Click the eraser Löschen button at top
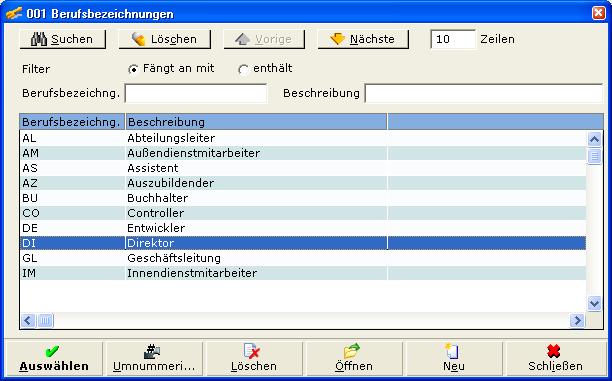 [x=165, y=39]
